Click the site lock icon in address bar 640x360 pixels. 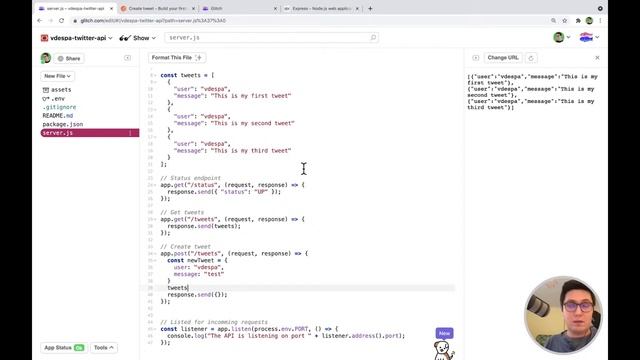click(x=75, y=20)
